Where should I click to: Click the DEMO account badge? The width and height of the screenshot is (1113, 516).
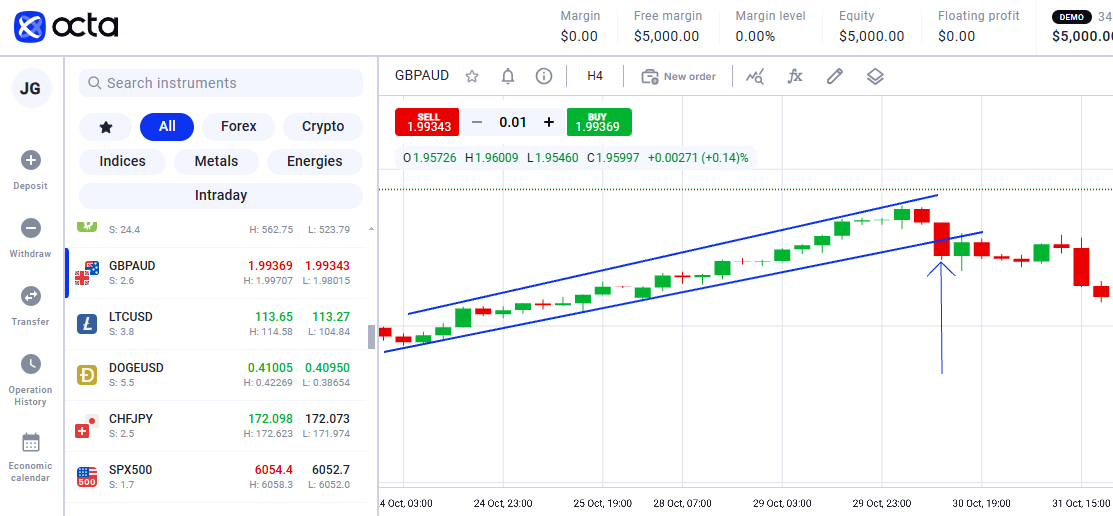tap(1072, 16)
